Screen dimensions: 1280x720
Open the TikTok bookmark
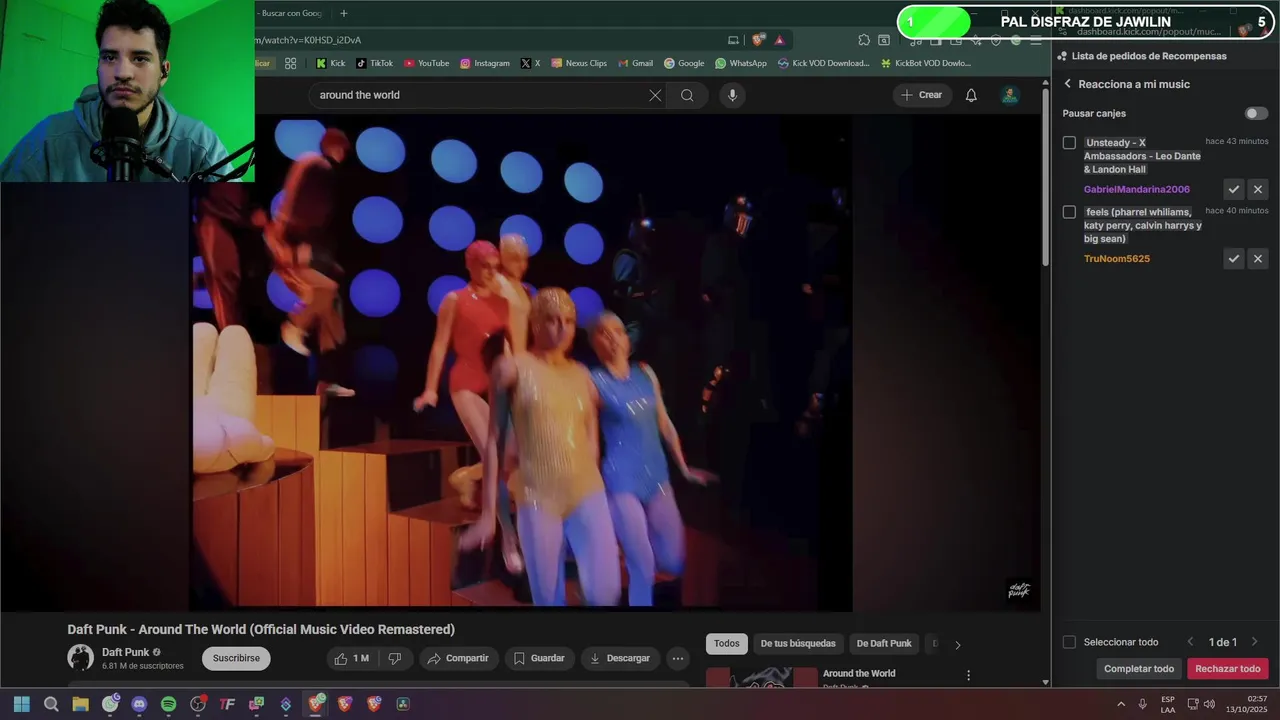tap(374, 63)
